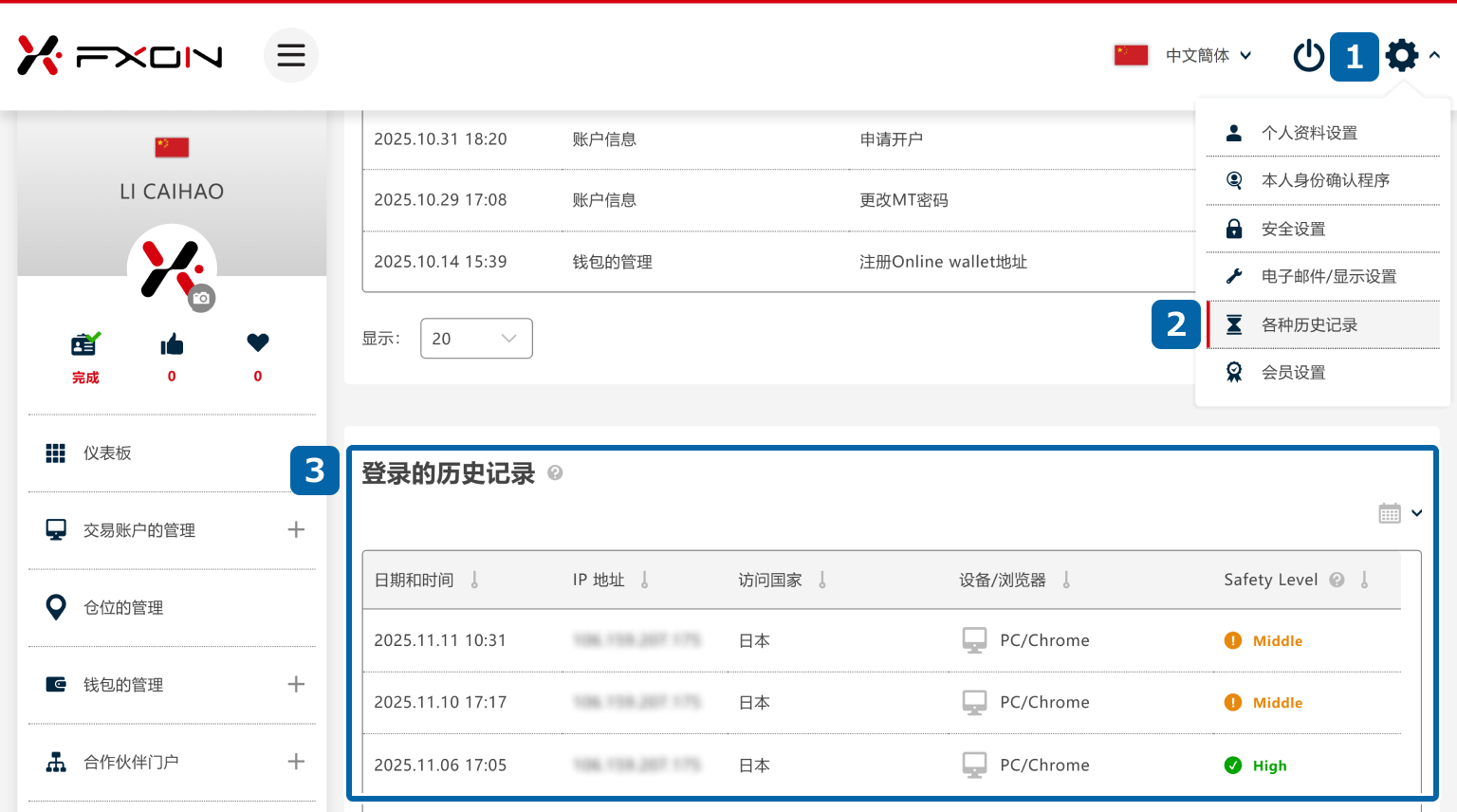Click the power/logout icon

pyautogui.click(x=1308, y=56)
